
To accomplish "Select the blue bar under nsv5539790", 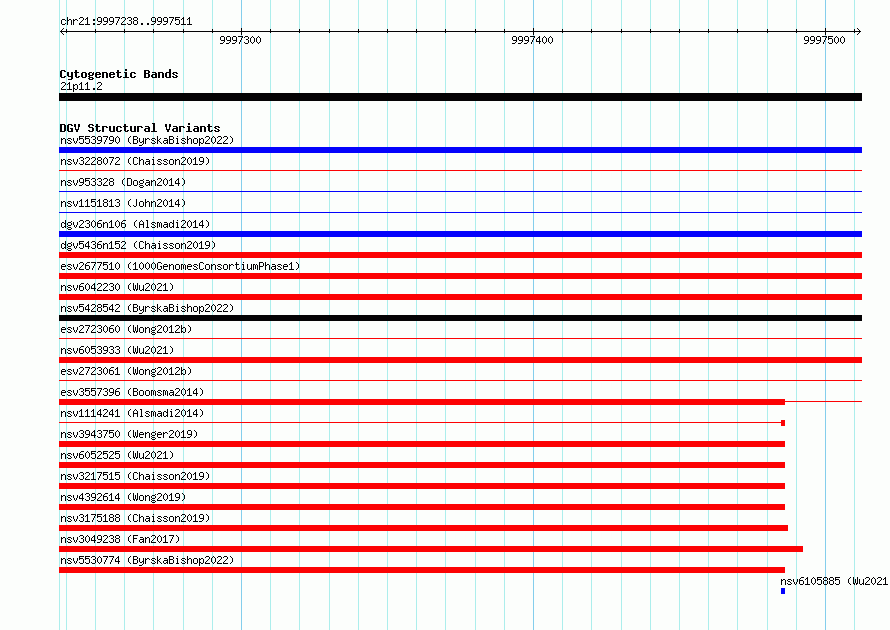I will (460, 150).
